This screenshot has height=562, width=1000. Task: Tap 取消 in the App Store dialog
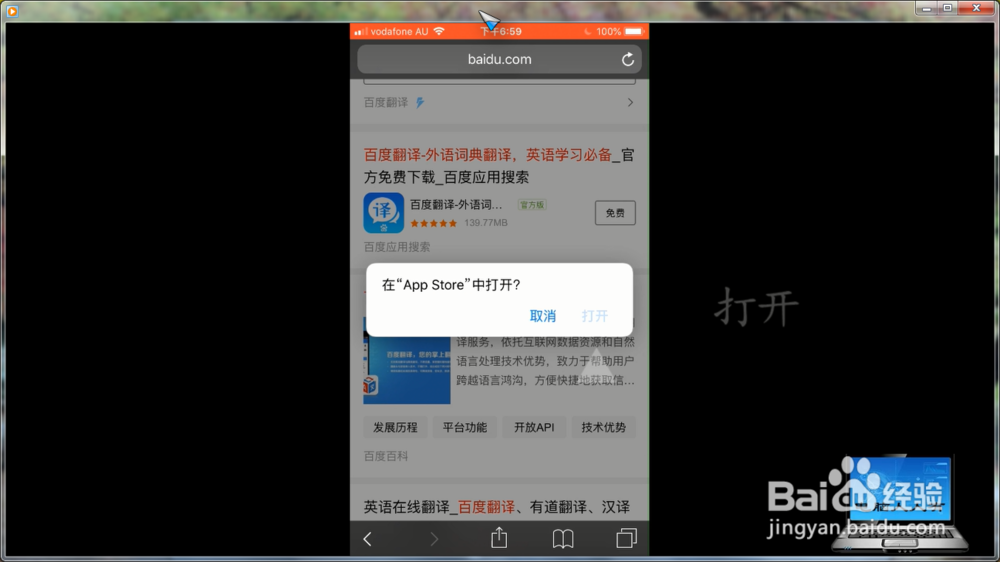click(543, 316)
